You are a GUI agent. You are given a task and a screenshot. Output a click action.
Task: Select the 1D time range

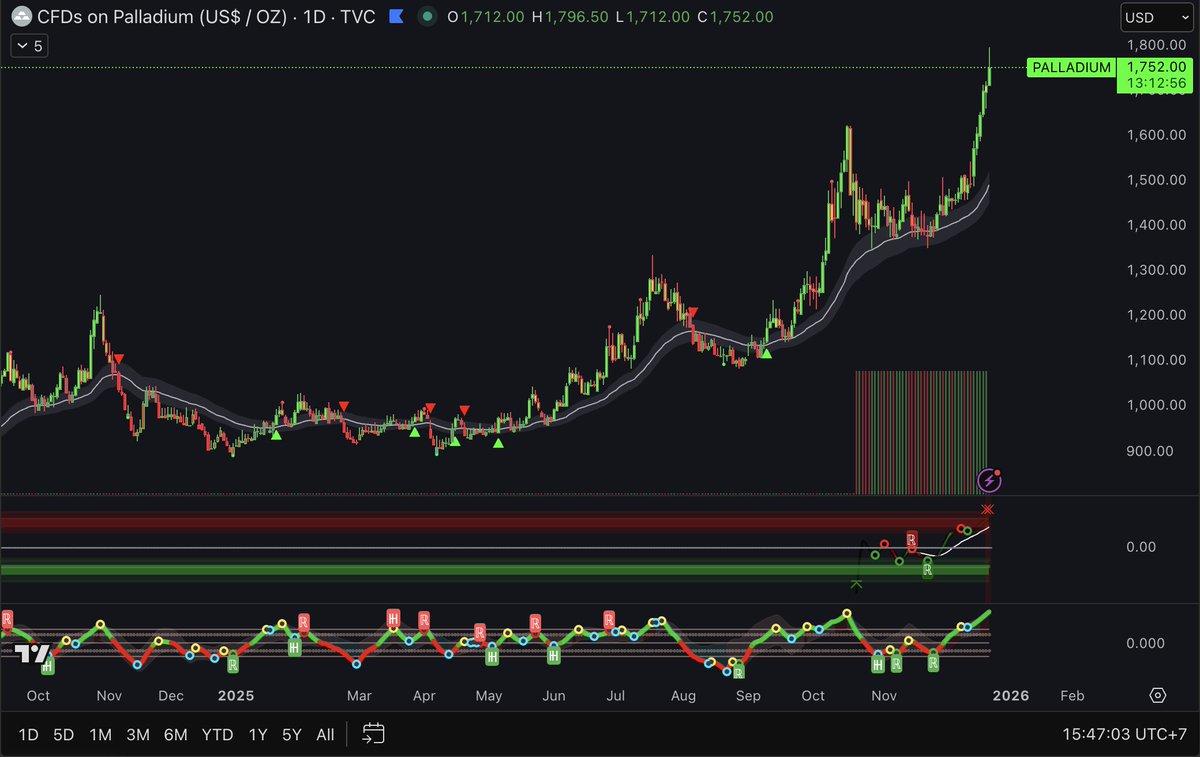coord(28,734)
